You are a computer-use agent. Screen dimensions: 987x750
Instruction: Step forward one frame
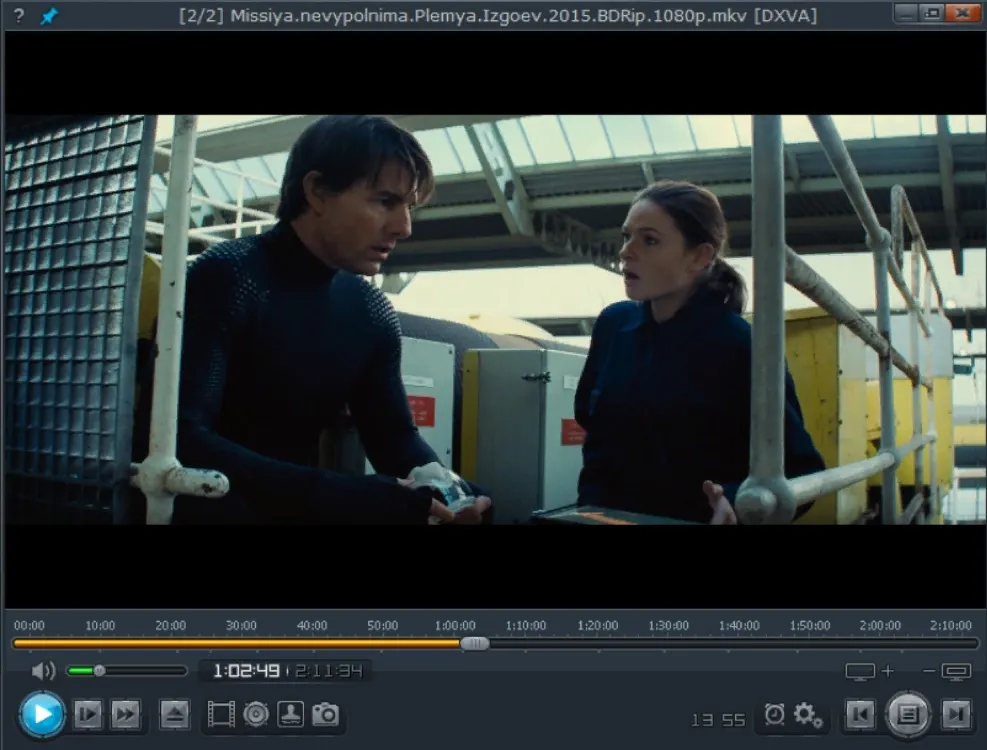pyautogui.click(x=87, y=715)
